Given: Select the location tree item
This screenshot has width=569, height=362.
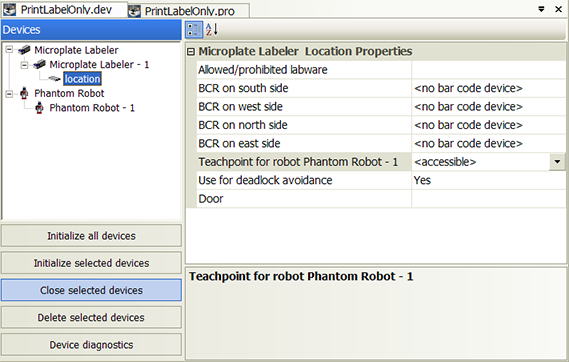Looking at the screenshot, I should [x=82, y=79].
